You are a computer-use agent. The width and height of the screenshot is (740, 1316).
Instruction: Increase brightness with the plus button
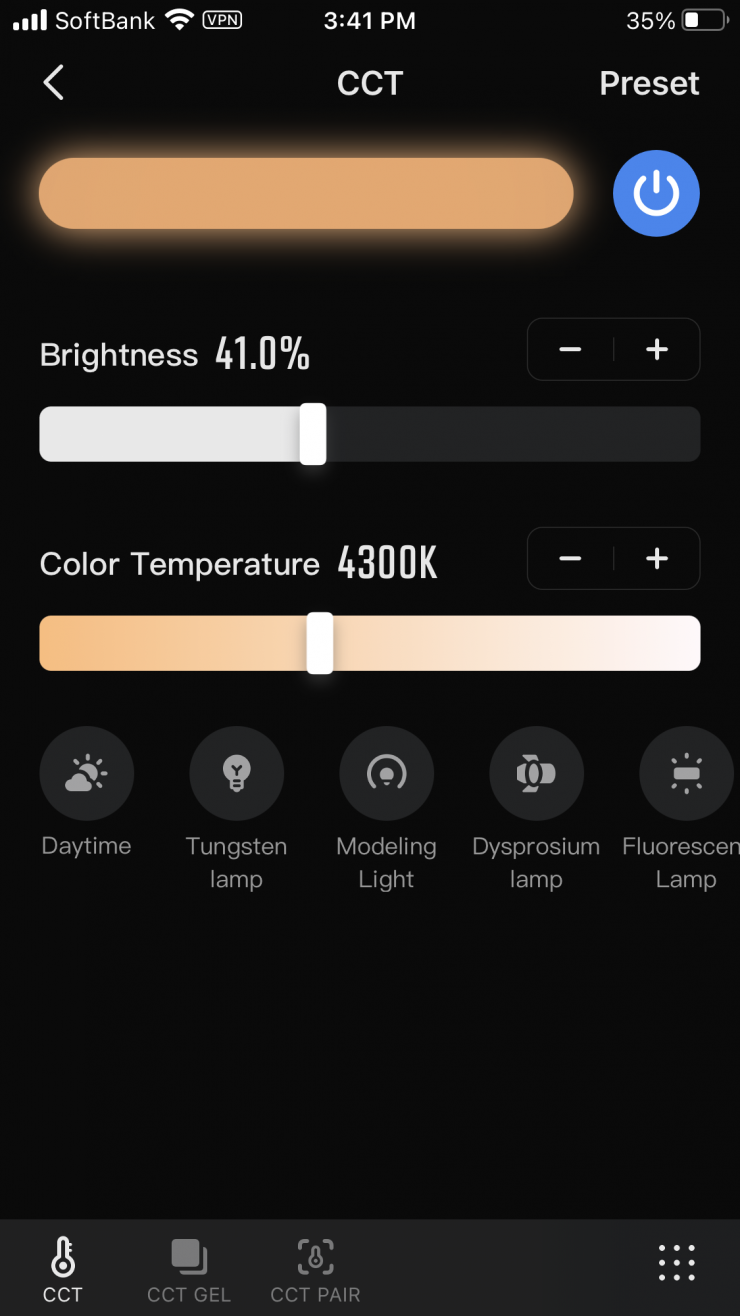[657, 349]
